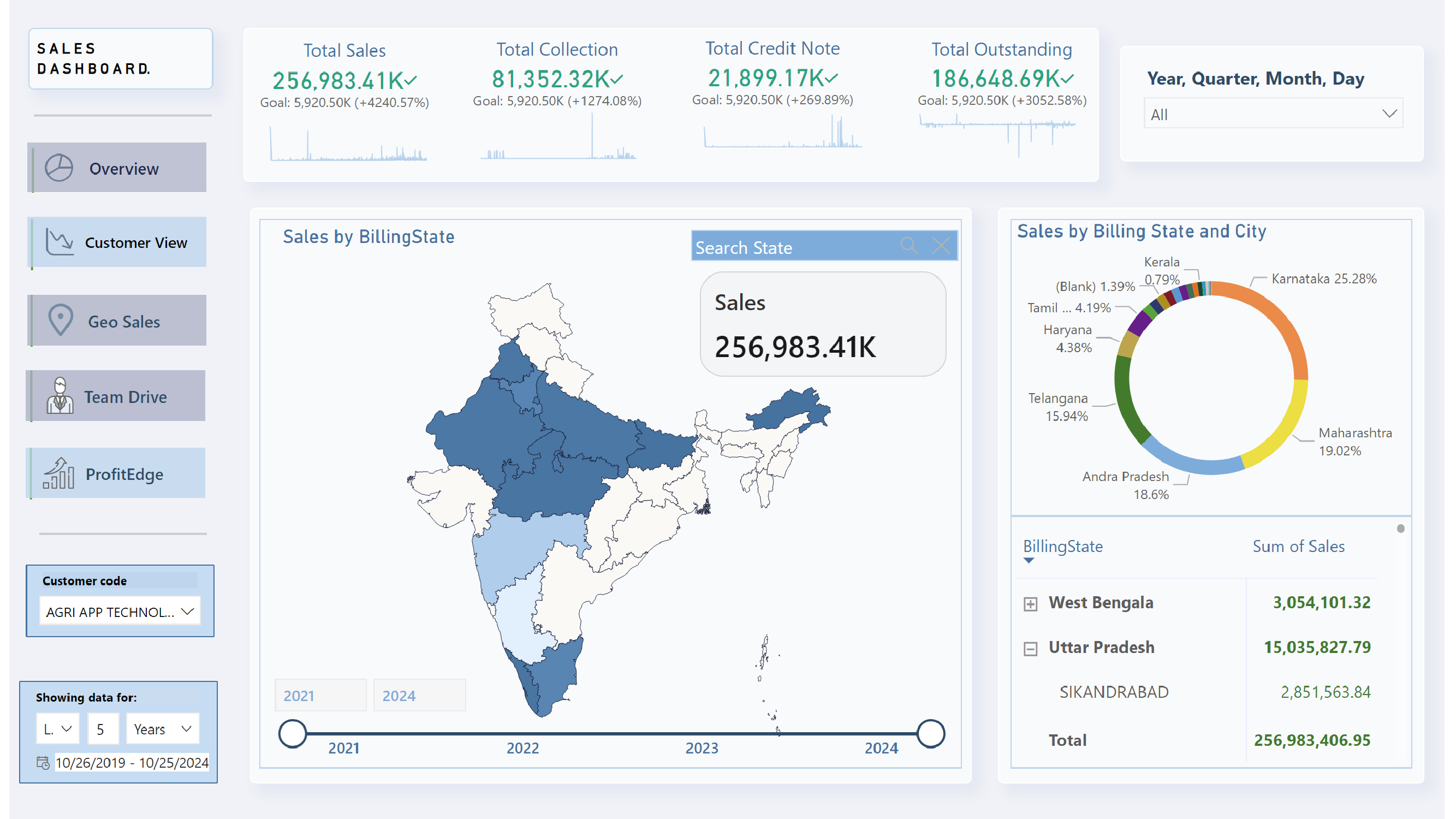This screenshot has width=1456, height=819.
Task: Select the 2021 button on the map
Action: click(x=320, y=695)
